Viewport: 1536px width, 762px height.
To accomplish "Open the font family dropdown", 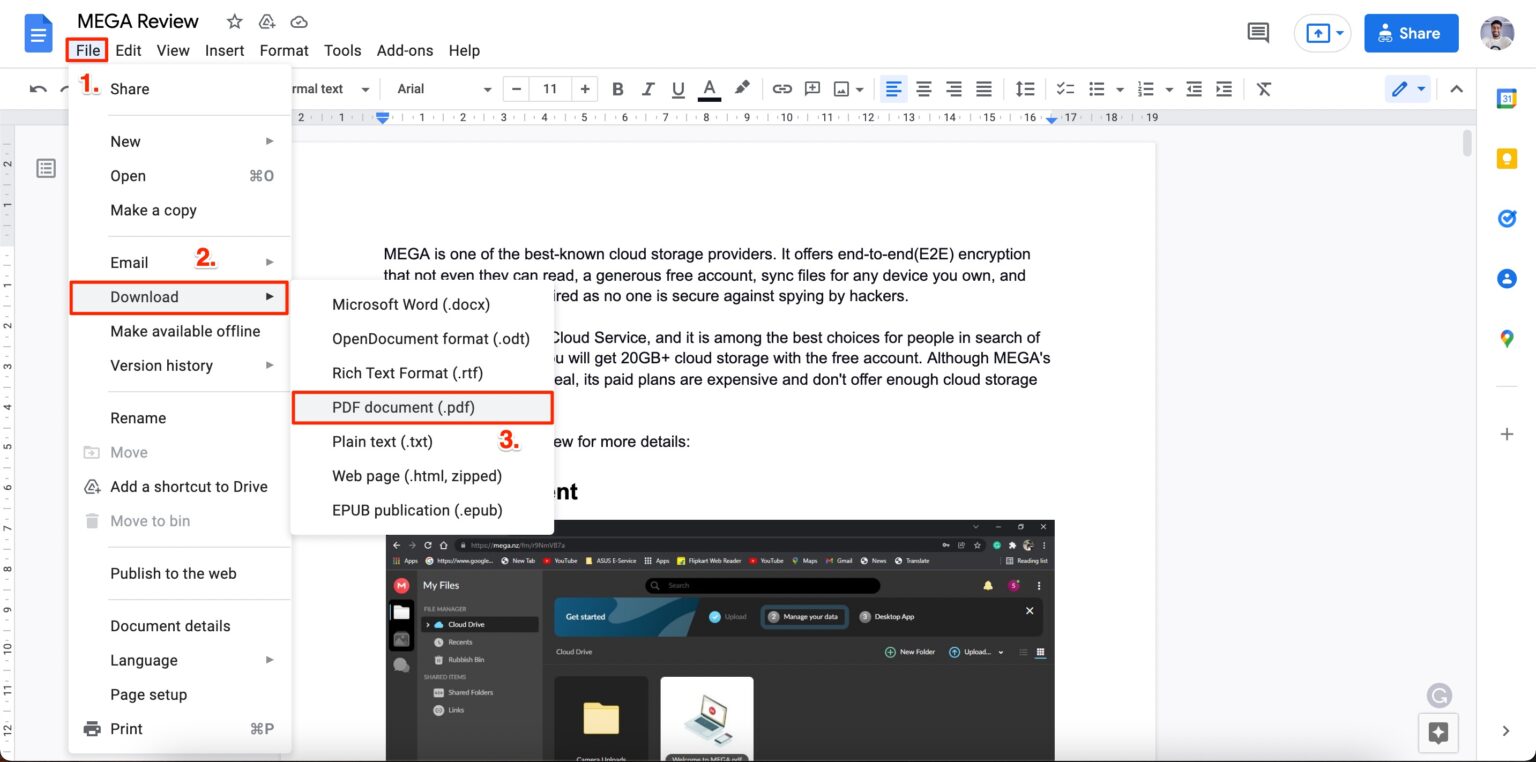I will pyautogui.click(x=440, y=88).
